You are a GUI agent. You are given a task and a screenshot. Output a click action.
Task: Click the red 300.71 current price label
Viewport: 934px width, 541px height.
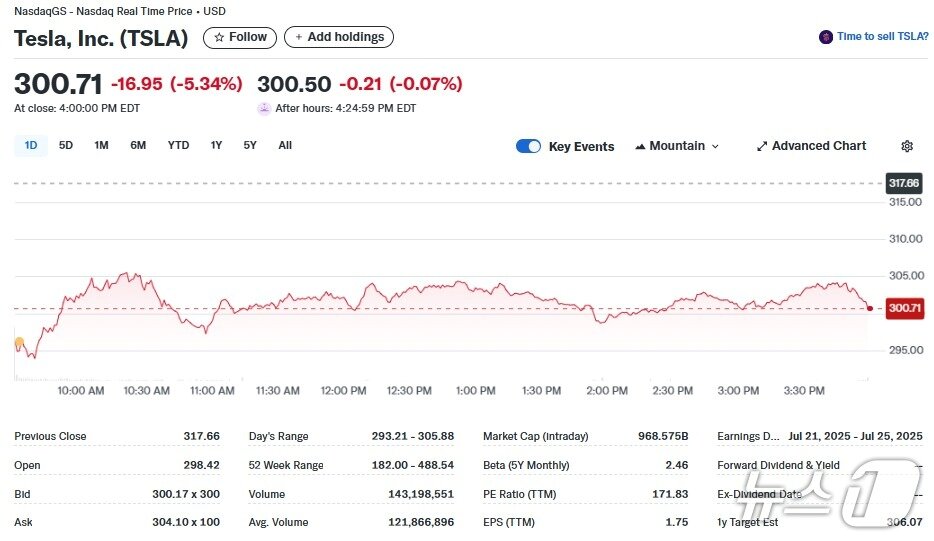tap(904, 309)
